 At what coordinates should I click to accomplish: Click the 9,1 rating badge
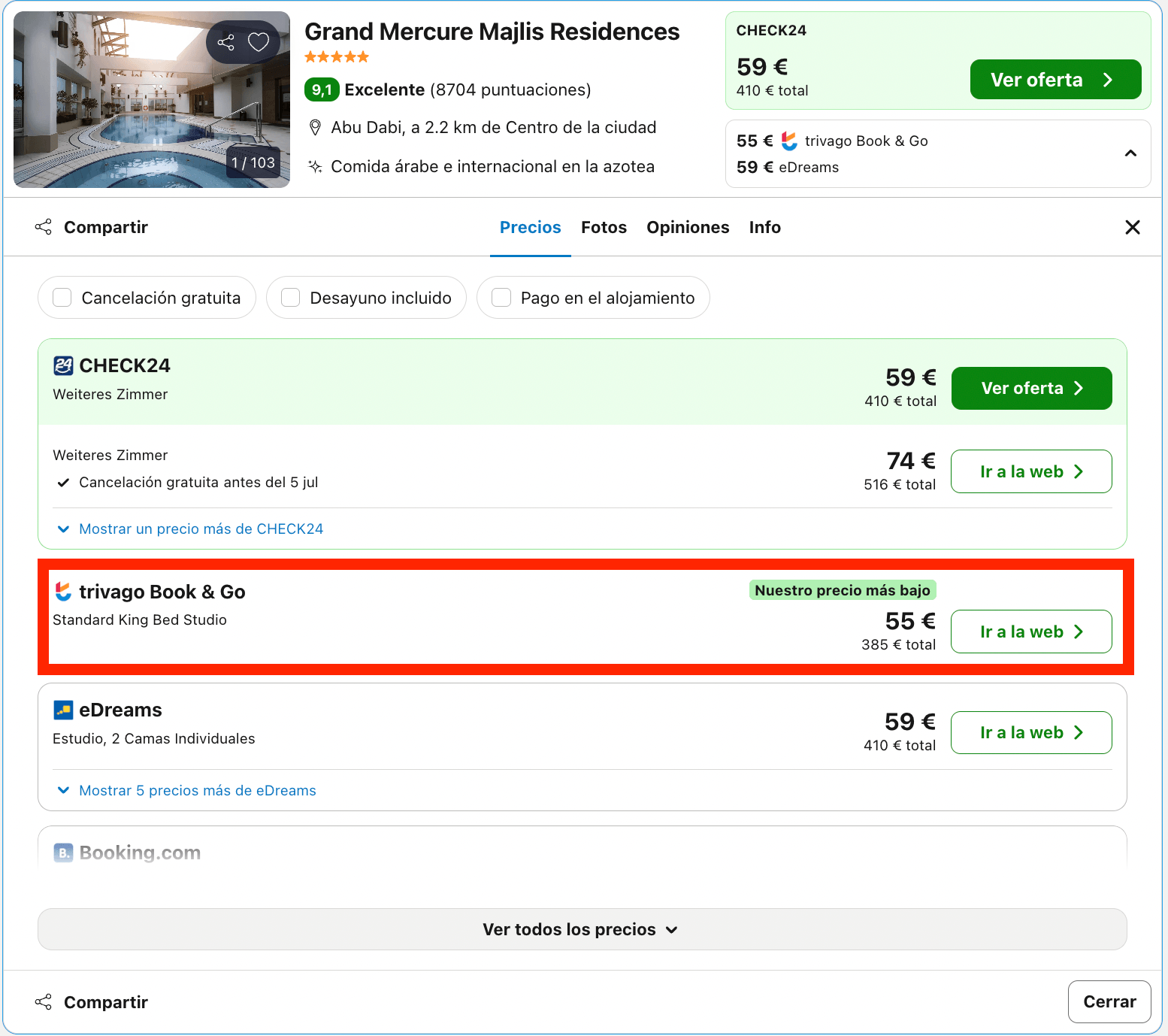pyautogui.click(x=322, y=90)
